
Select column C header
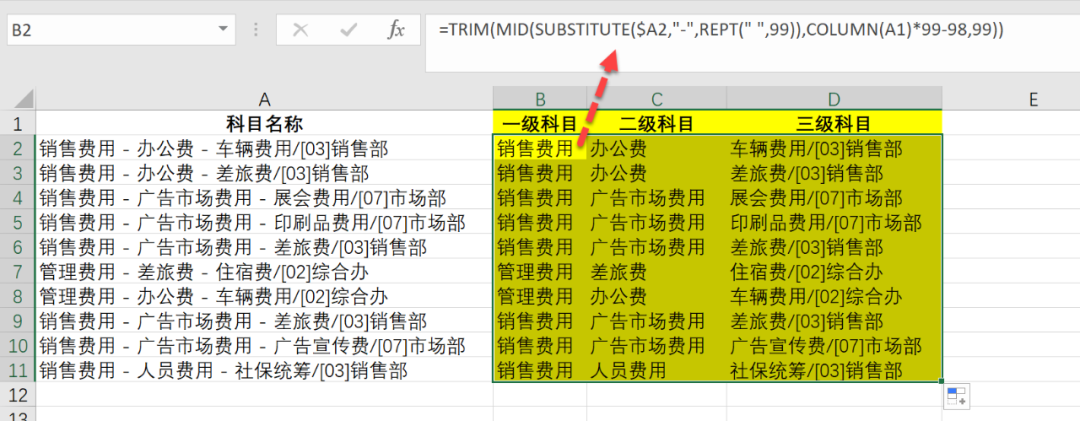pyautogui.click(x=656, y=99)
